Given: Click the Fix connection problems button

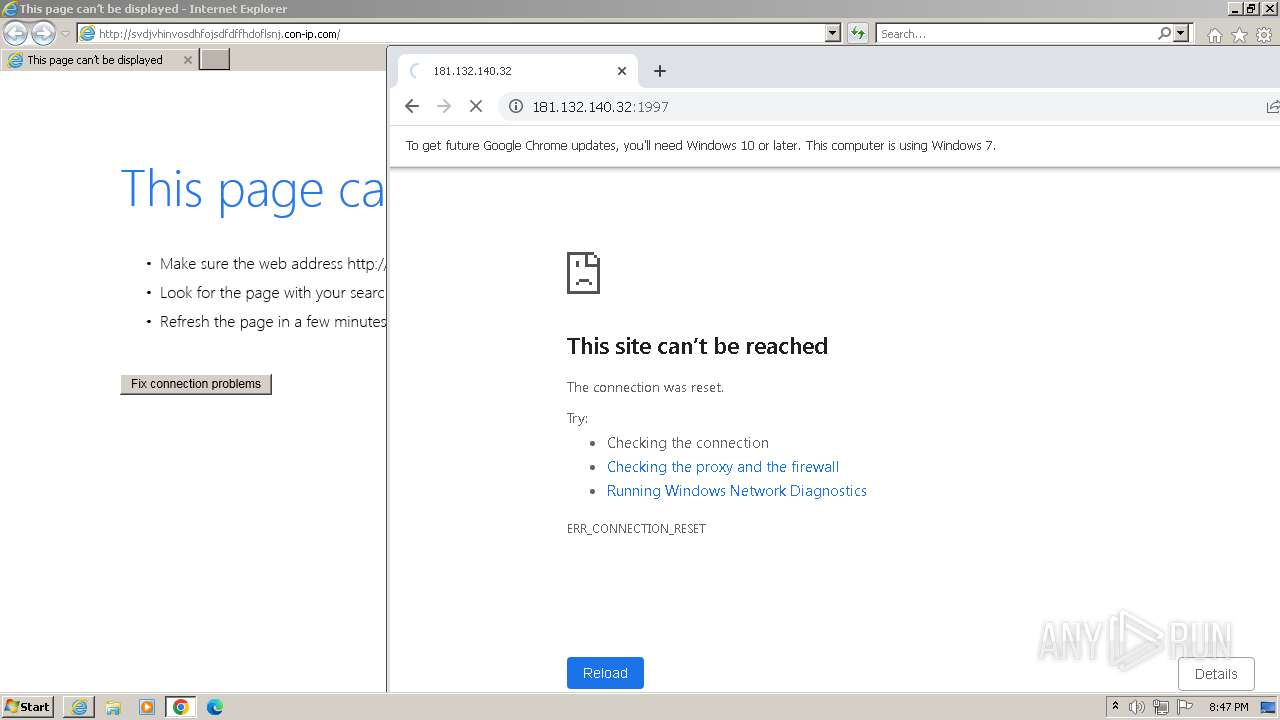Looking at the screenshot, I should pyautogui.click(x=196, y=384).
